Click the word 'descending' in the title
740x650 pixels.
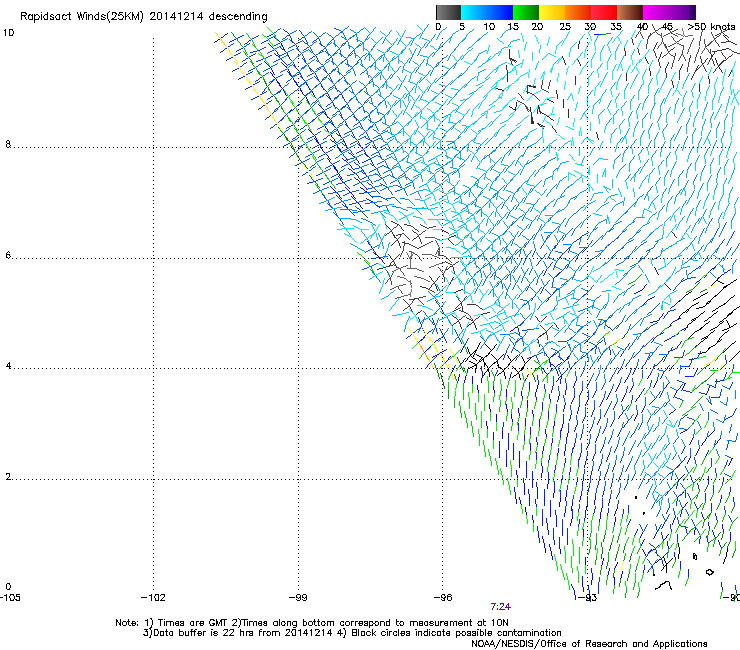click(x=238, y=17)
